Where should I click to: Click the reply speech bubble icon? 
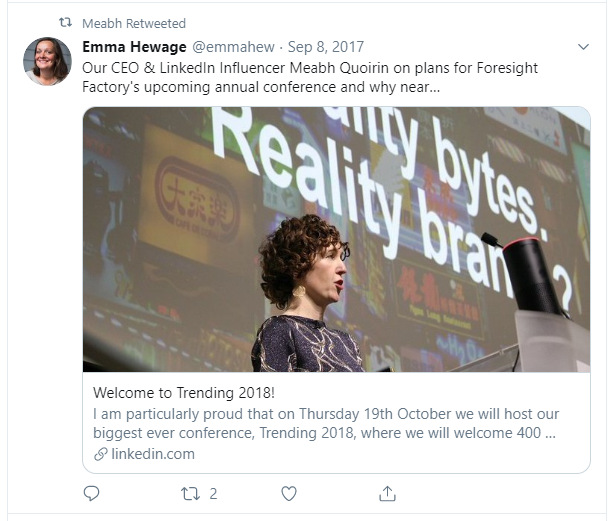pyautogui.click(x=92, y=493)
